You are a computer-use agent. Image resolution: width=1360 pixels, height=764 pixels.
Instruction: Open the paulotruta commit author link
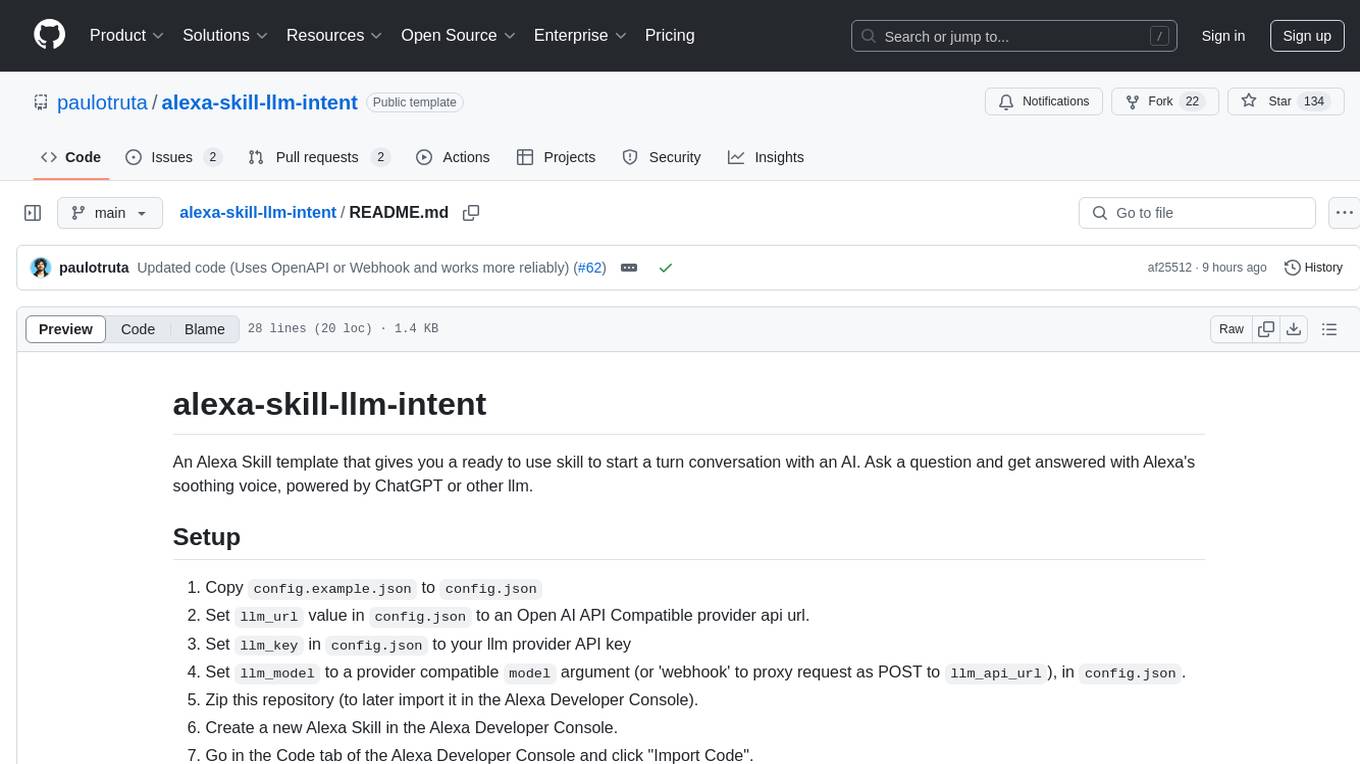click(x=94, y=268)
